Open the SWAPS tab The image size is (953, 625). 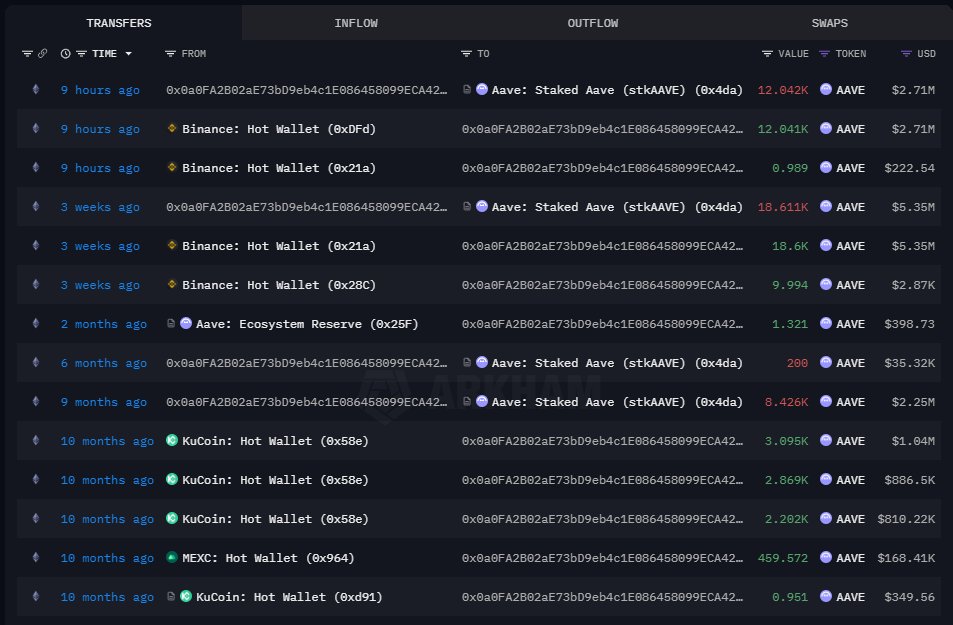(x=829, y=22)
